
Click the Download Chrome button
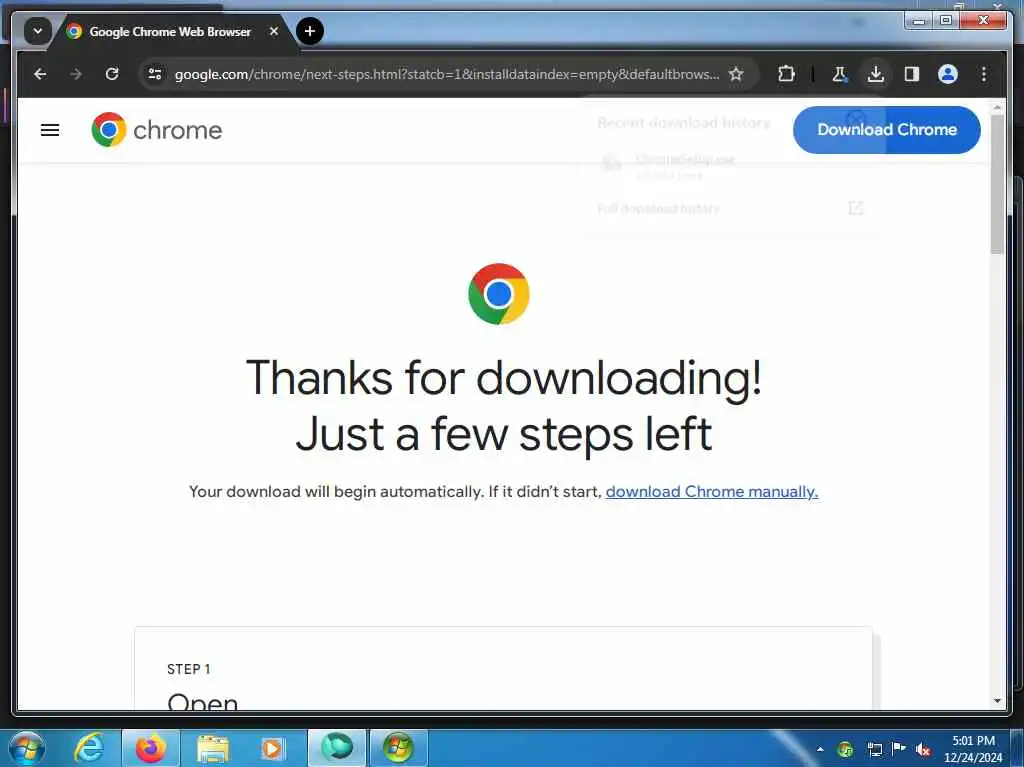886,129
